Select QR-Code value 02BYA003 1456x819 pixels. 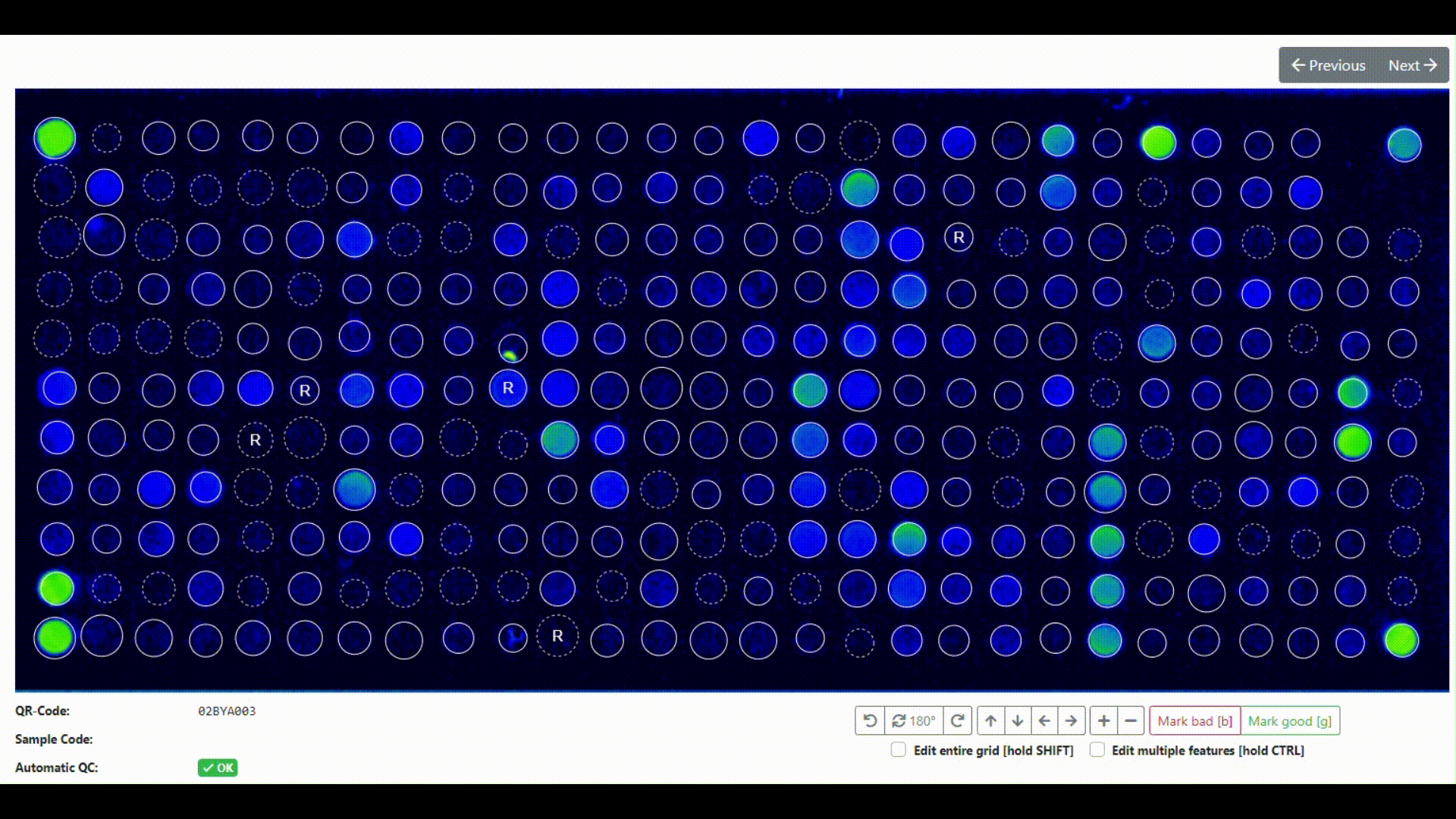tap(227, 711)
